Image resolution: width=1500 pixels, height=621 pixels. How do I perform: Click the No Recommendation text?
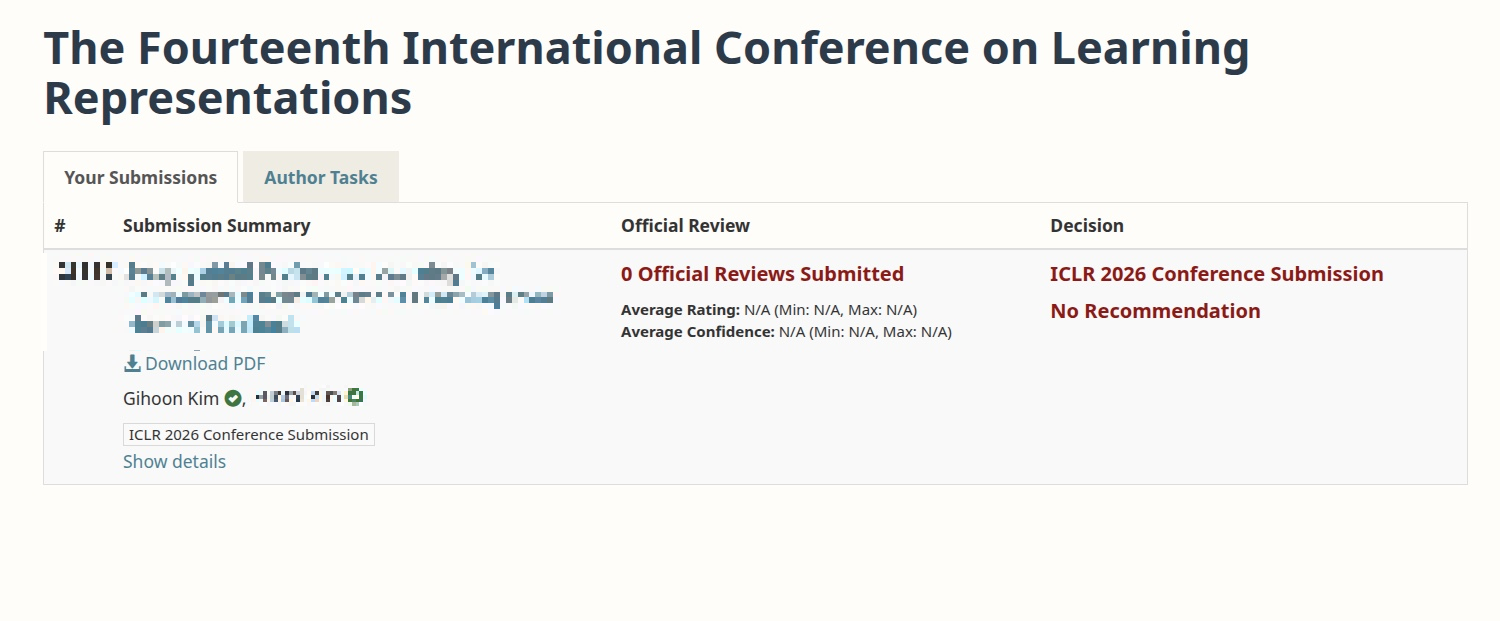click(1155, 311)
